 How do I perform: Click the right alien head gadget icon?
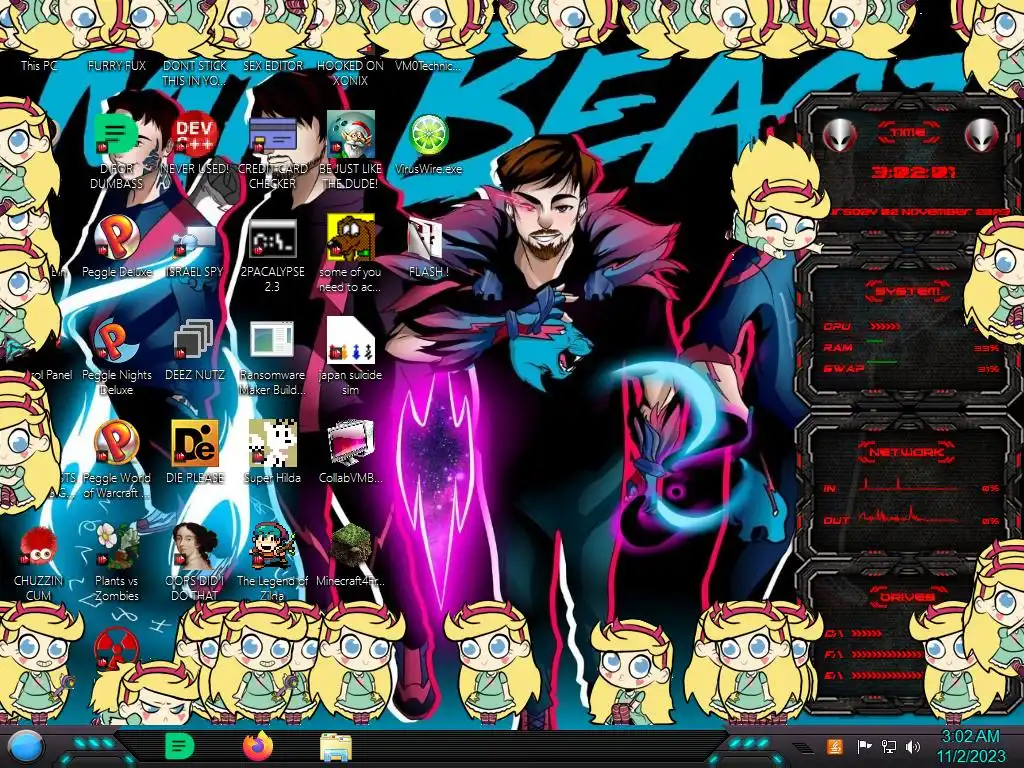coord(982,135)
